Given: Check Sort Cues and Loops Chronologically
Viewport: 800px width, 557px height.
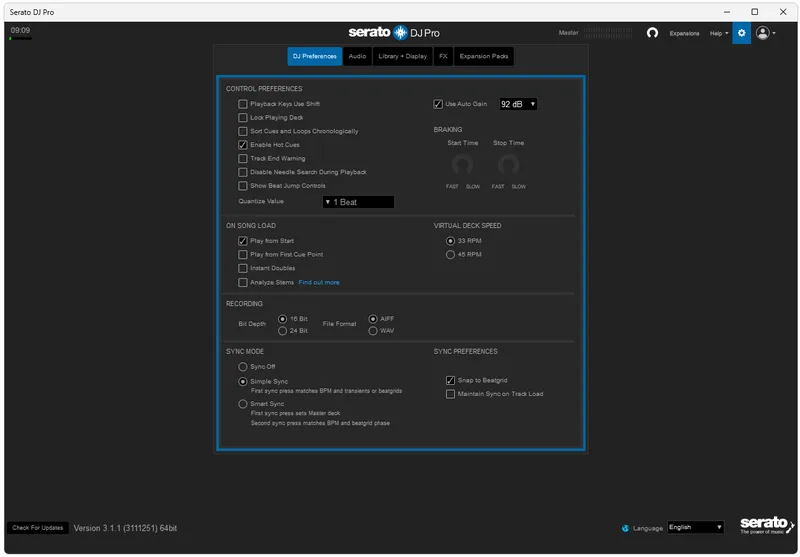Looking at the screenshot, I should click(243, 132).
